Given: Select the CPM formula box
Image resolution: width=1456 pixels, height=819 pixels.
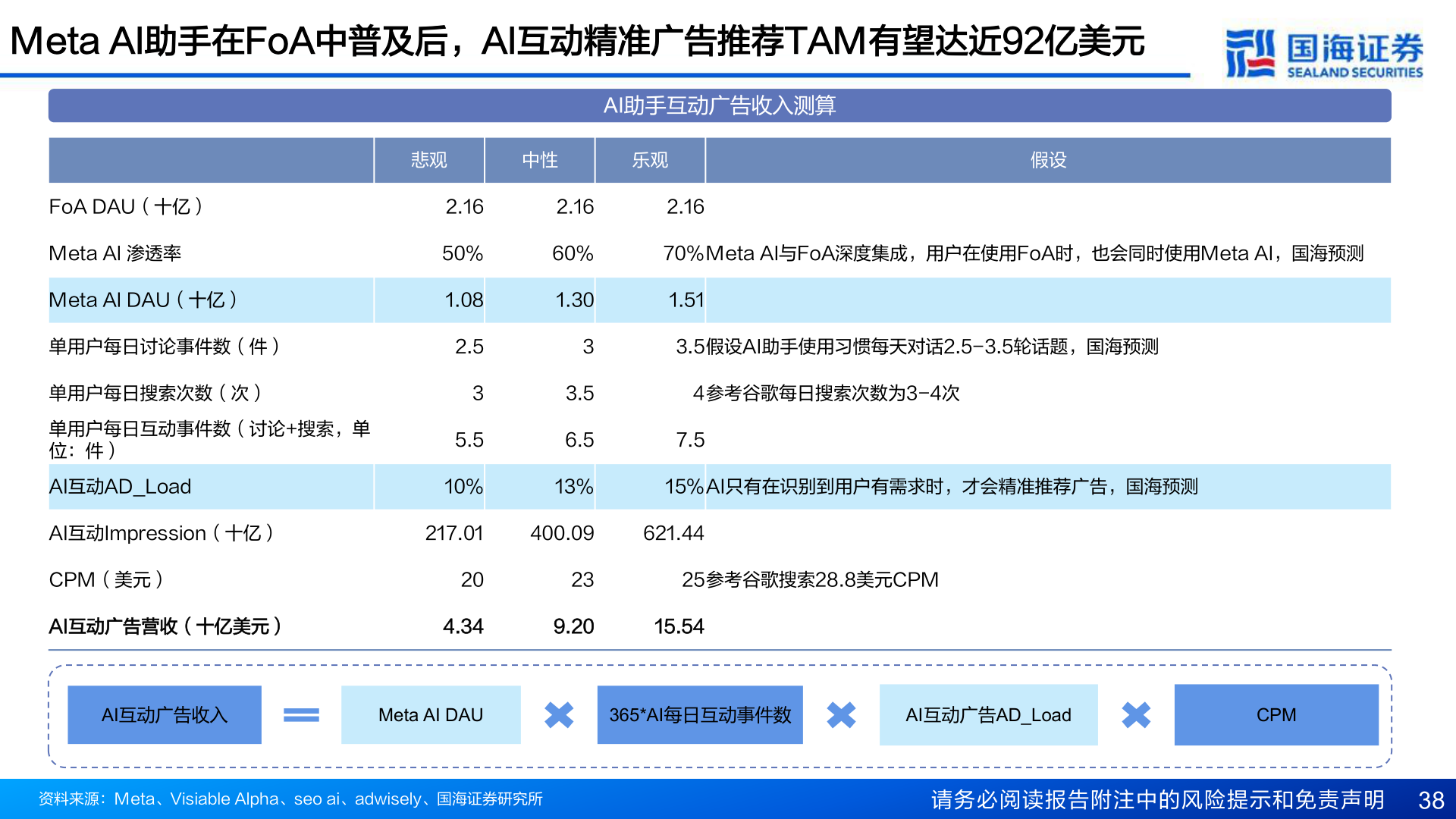Looking at the screenshot, I should (1276, 715).
